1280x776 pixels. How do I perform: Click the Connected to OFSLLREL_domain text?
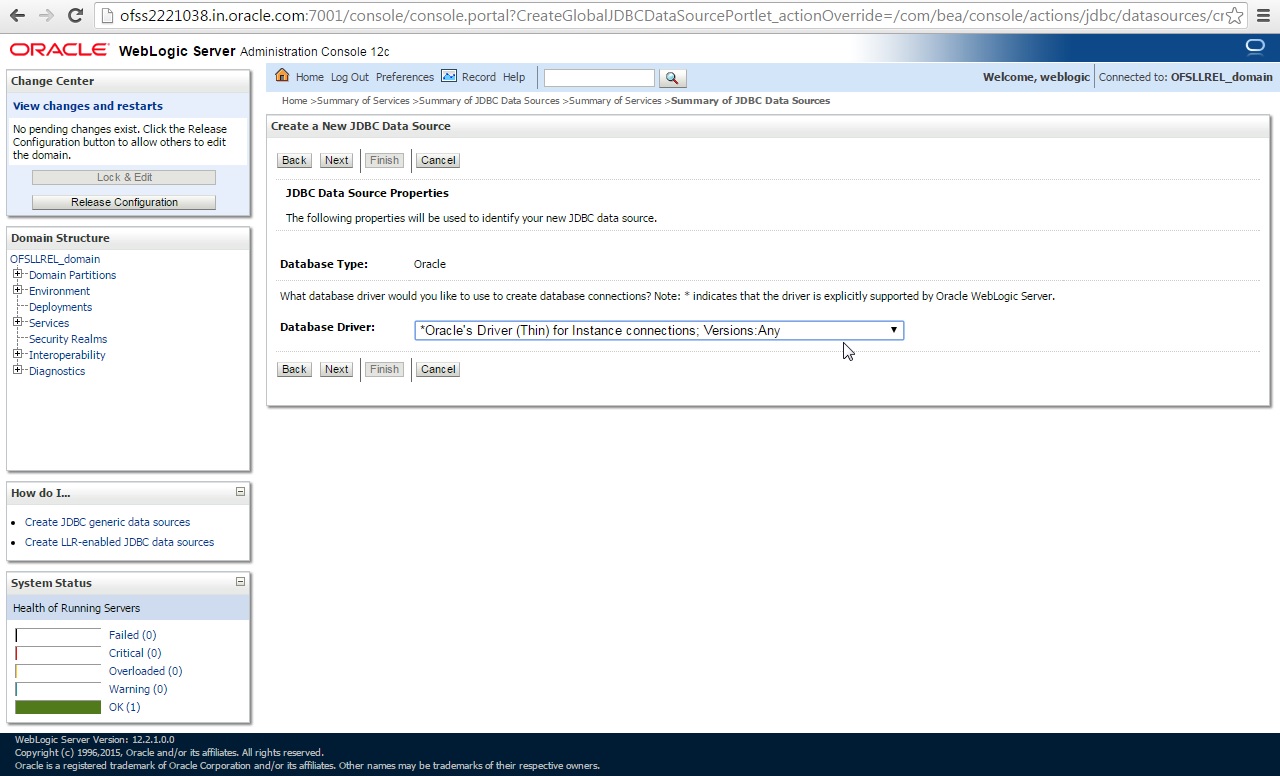tap(1186, 77)
